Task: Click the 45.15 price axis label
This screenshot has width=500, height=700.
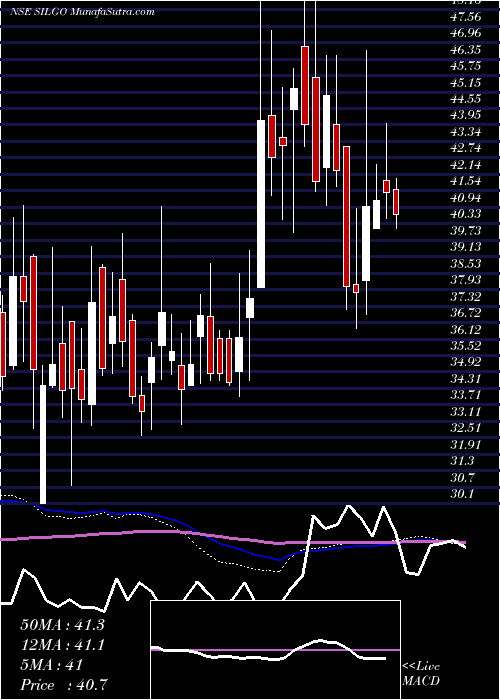Action: 466,83
